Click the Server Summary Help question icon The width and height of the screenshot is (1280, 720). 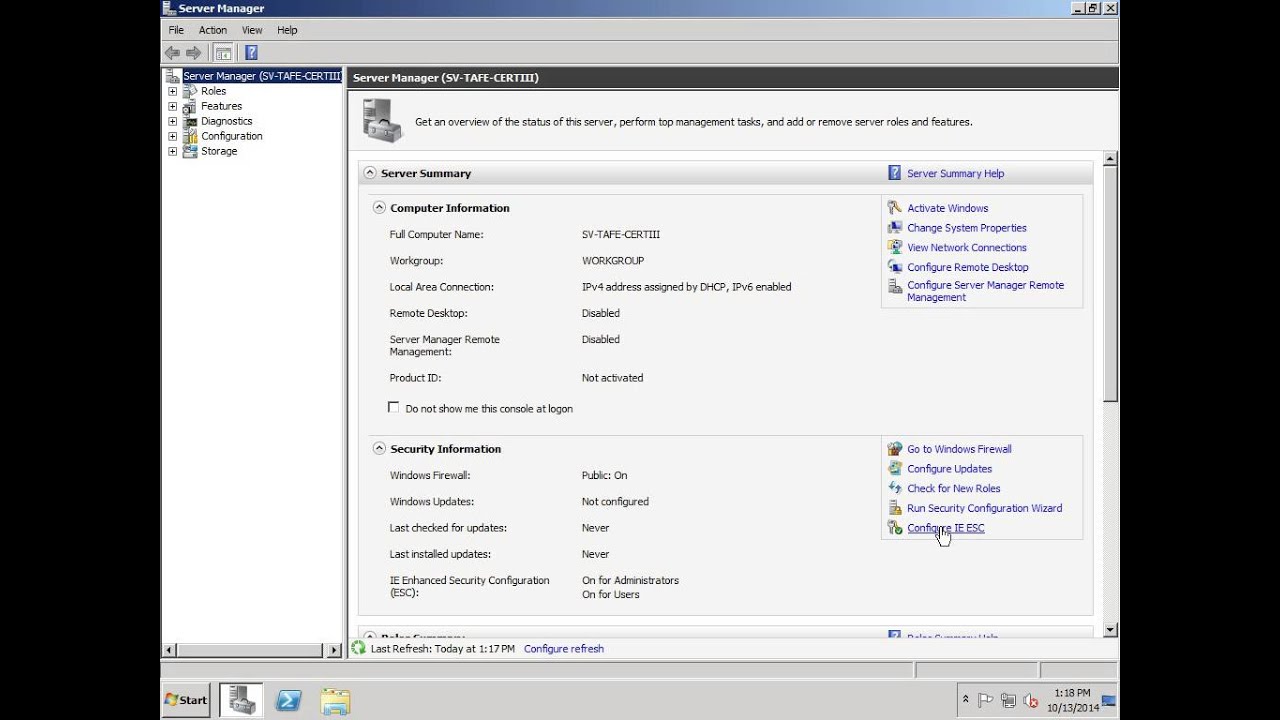[895, 173]
